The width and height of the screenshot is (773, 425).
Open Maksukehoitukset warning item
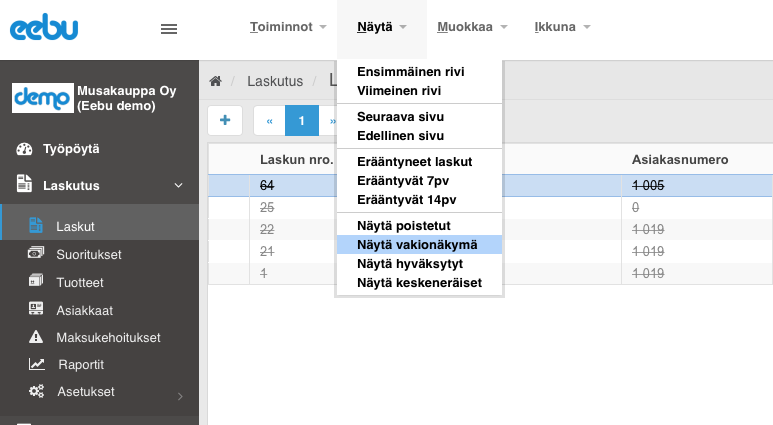[x=108, y=337]
